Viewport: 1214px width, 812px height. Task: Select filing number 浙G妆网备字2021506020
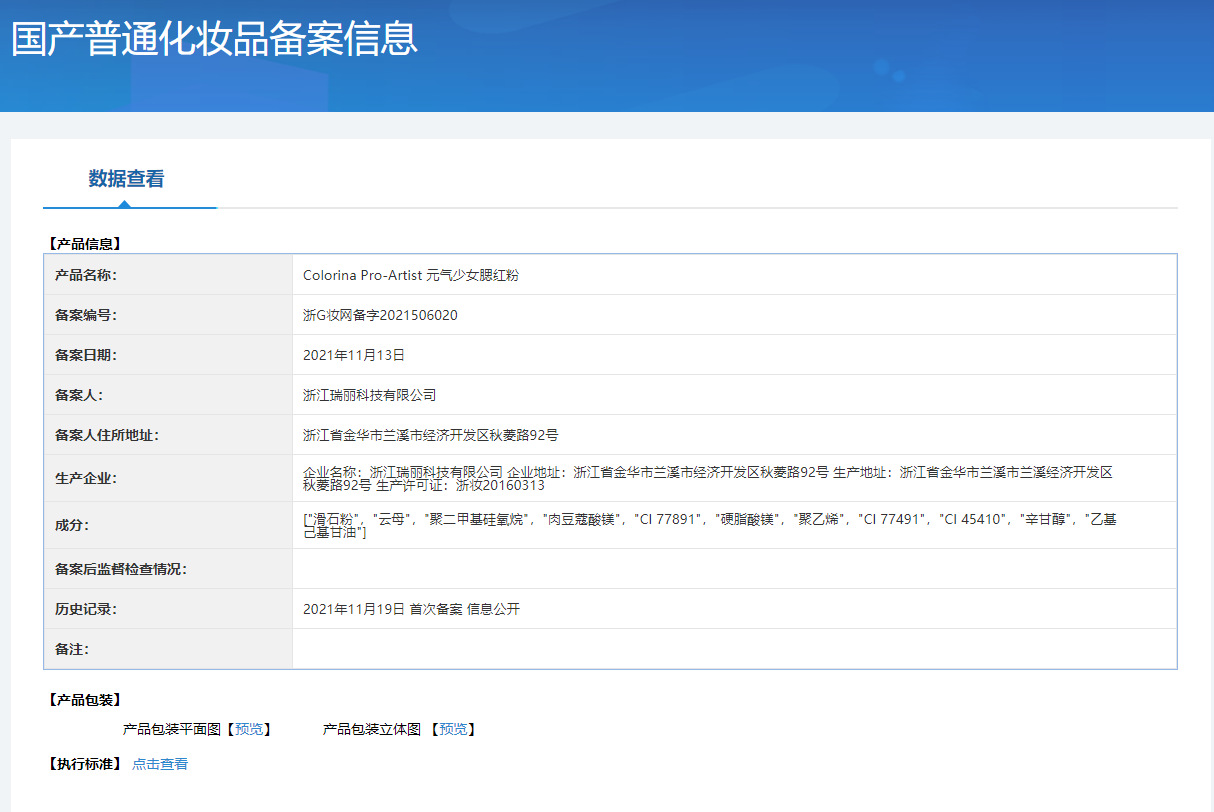pyautogui.click(x=380, y=315)
